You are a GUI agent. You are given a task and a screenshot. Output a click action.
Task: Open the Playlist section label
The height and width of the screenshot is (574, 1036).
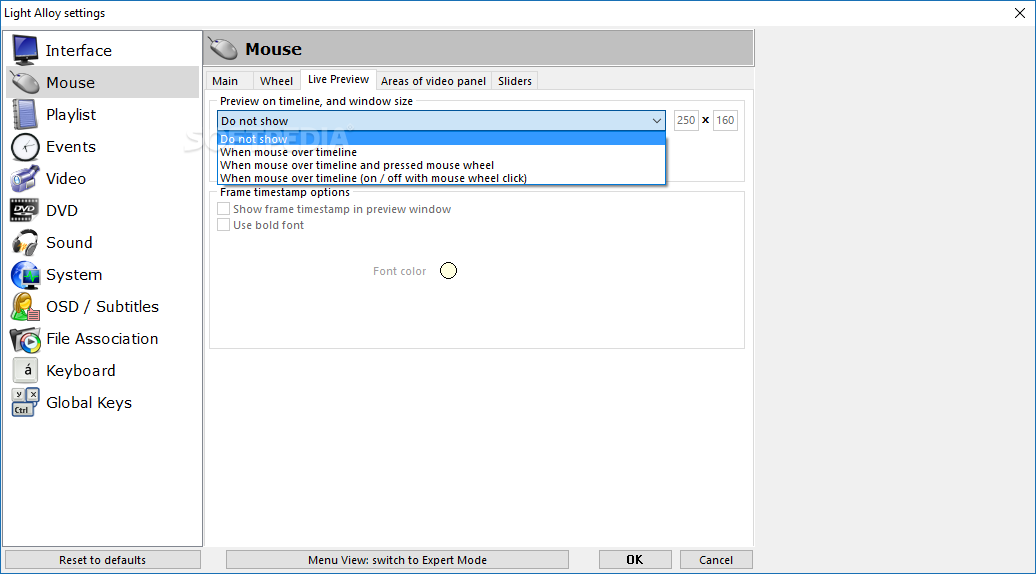[71, 115]
